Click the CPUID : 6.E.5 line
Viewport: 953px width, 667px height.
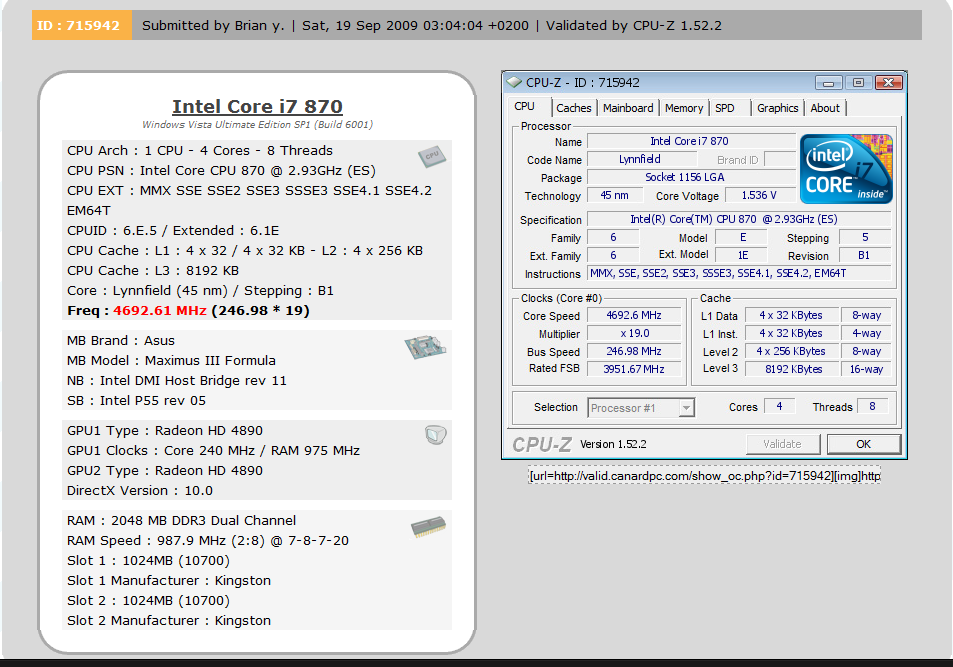click(x=173, y=231)
